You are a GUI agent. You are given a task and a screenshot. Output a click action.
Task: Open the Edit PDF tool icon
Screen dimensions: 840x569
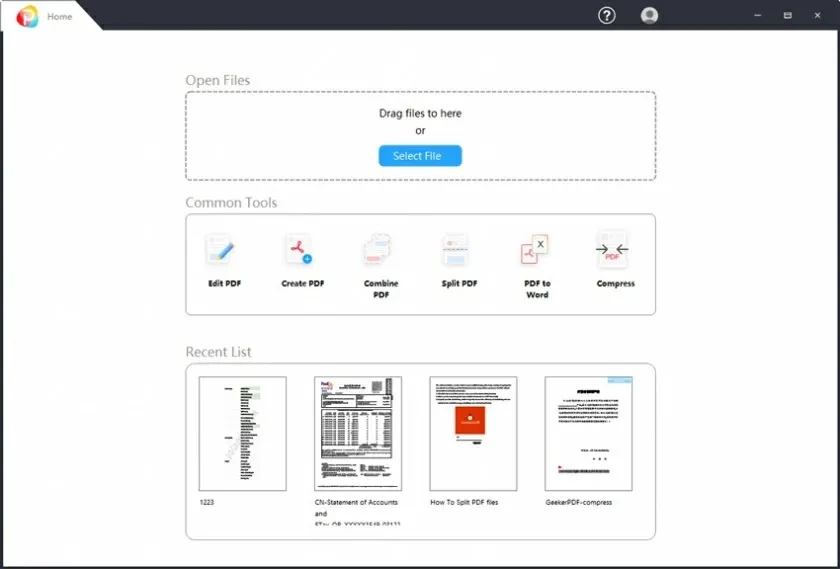tap(221, 250)
